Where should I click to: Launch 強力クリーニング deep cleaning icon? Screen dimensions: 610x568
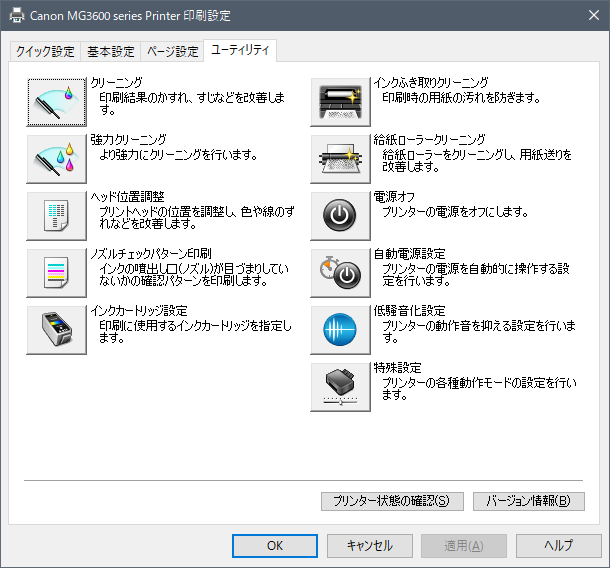[56, 159]
